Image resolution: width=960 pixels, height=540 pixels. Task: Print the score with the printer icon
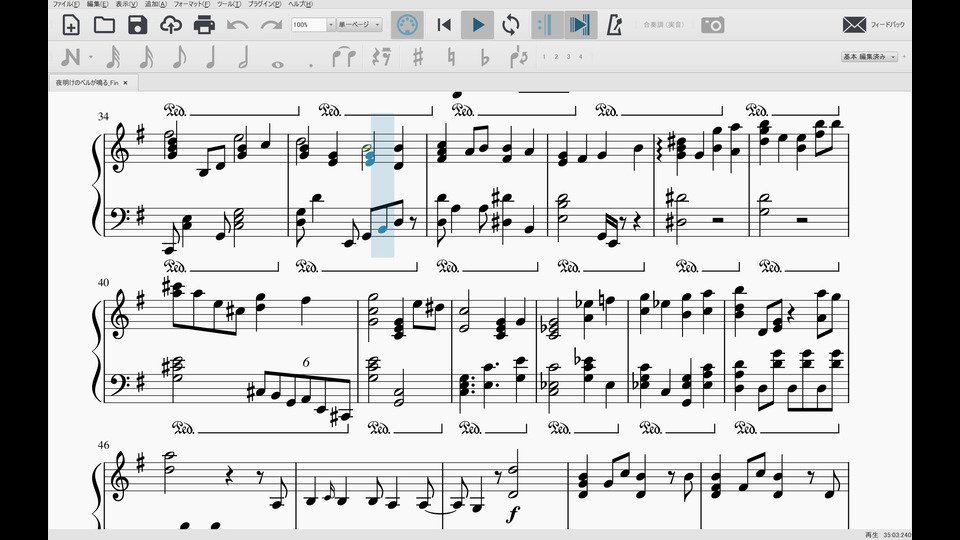coord(204,25)
